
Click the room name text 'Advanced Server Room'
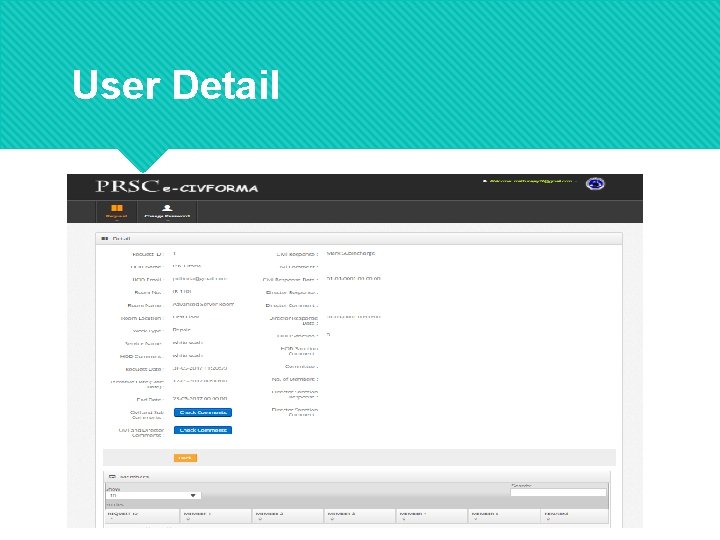[x=203, y=304]
